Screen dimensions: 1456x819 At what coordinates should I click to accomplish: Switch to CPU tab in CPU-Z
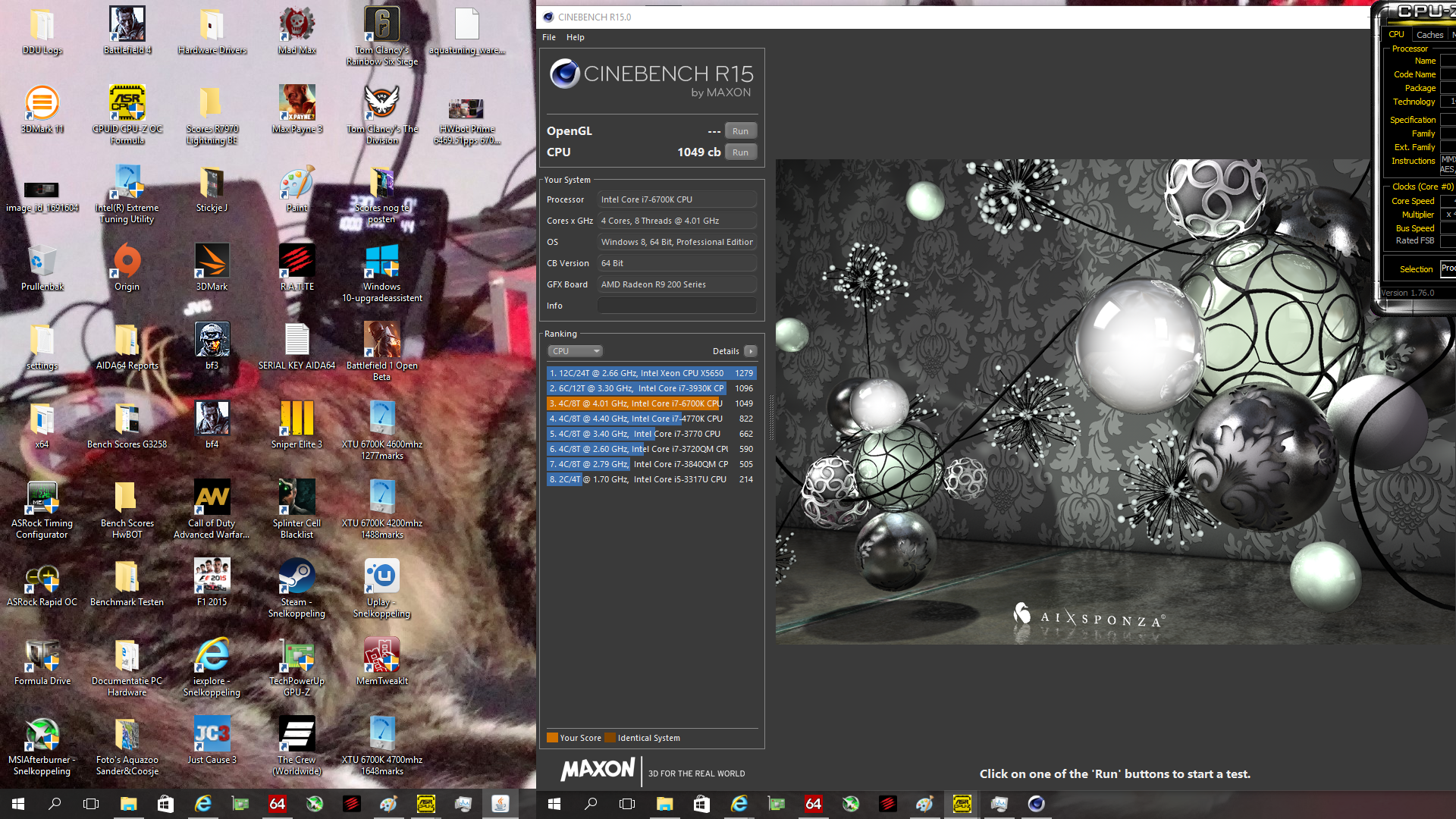[x=1396, y=34]
